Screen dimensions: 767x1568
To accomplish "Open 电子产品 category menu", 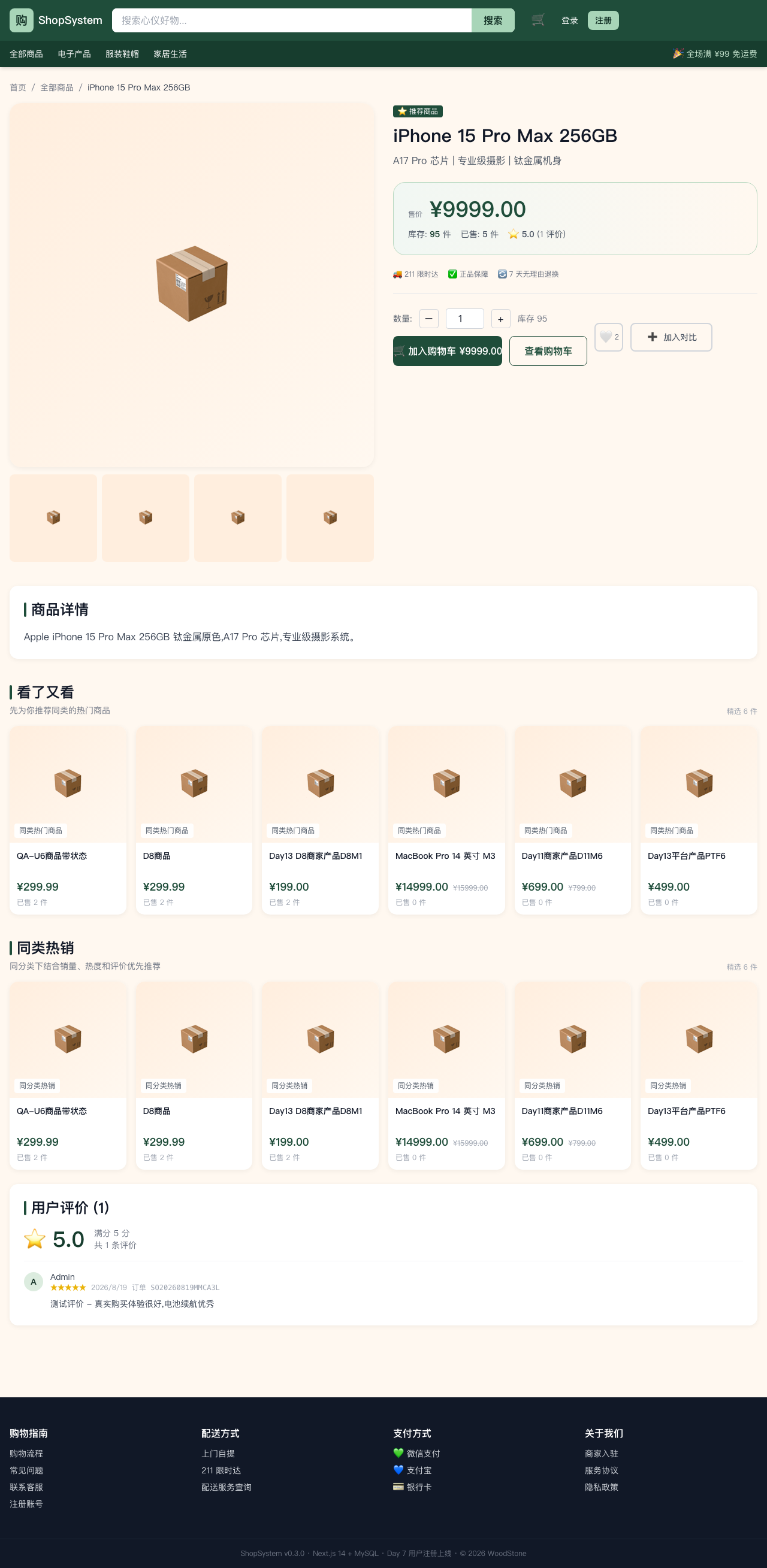I will point(74,54).
